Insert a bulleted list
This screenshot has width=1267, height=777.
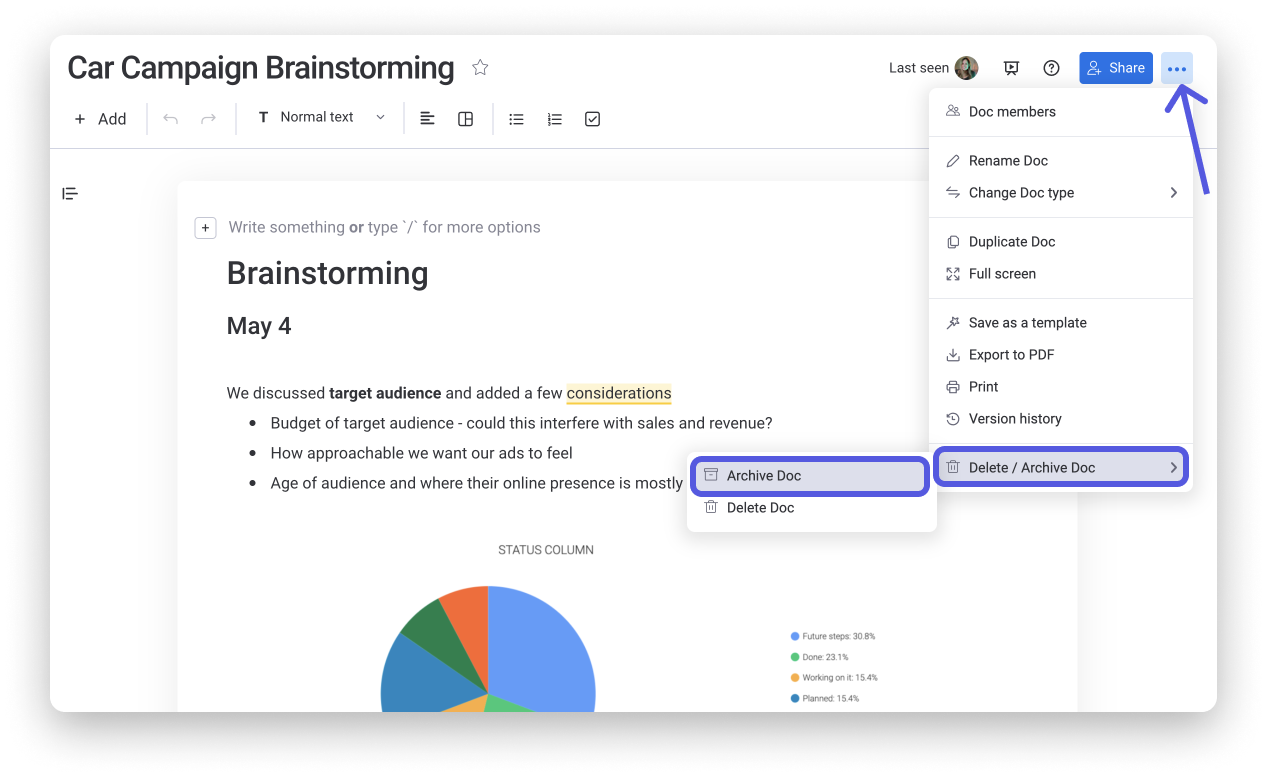[516, 119]
